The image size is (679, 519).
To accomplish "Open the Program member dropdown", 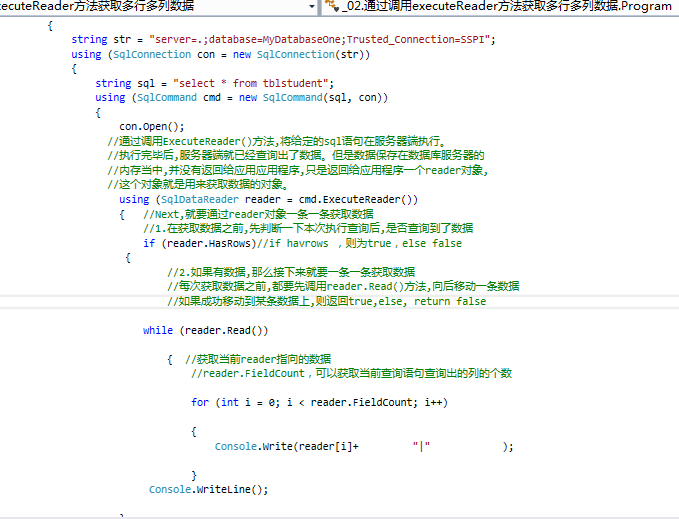I will (501, 7).
